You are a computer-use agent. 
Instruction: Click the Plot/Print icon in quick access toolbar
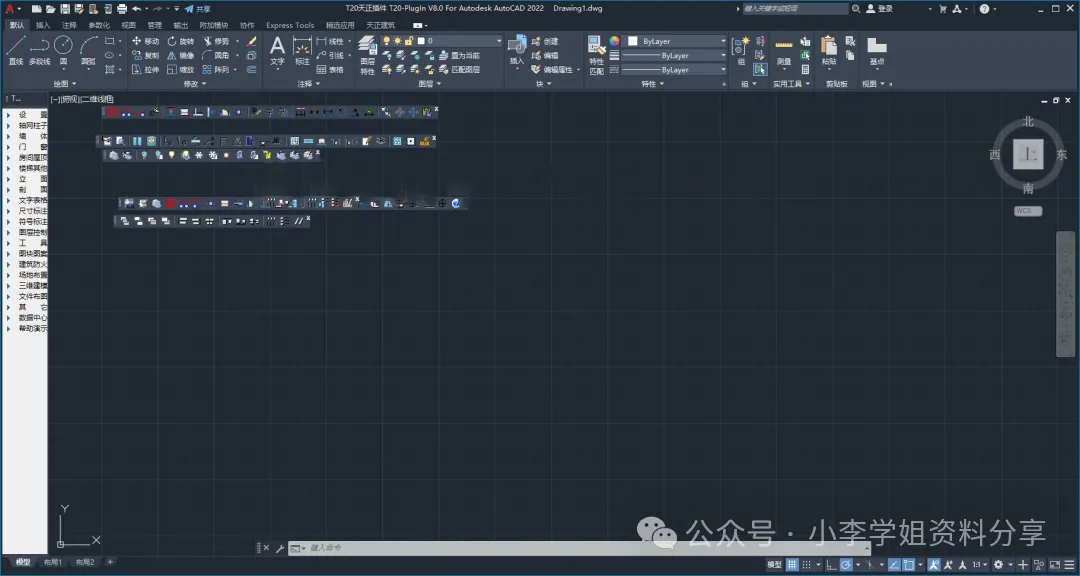[122, 9]
